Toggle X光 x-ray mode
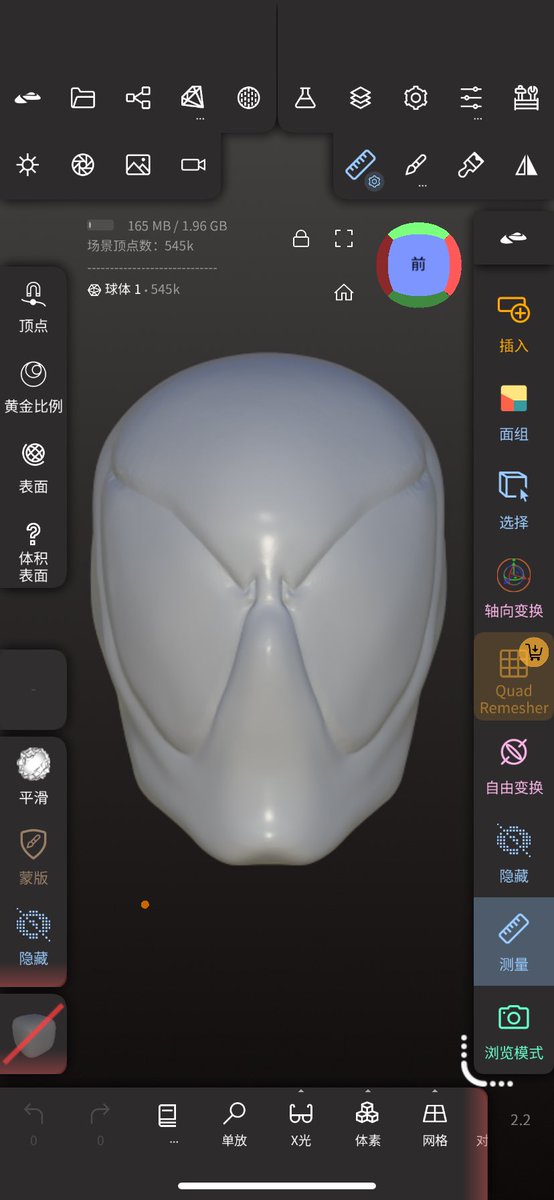 tap(301, 1124)
